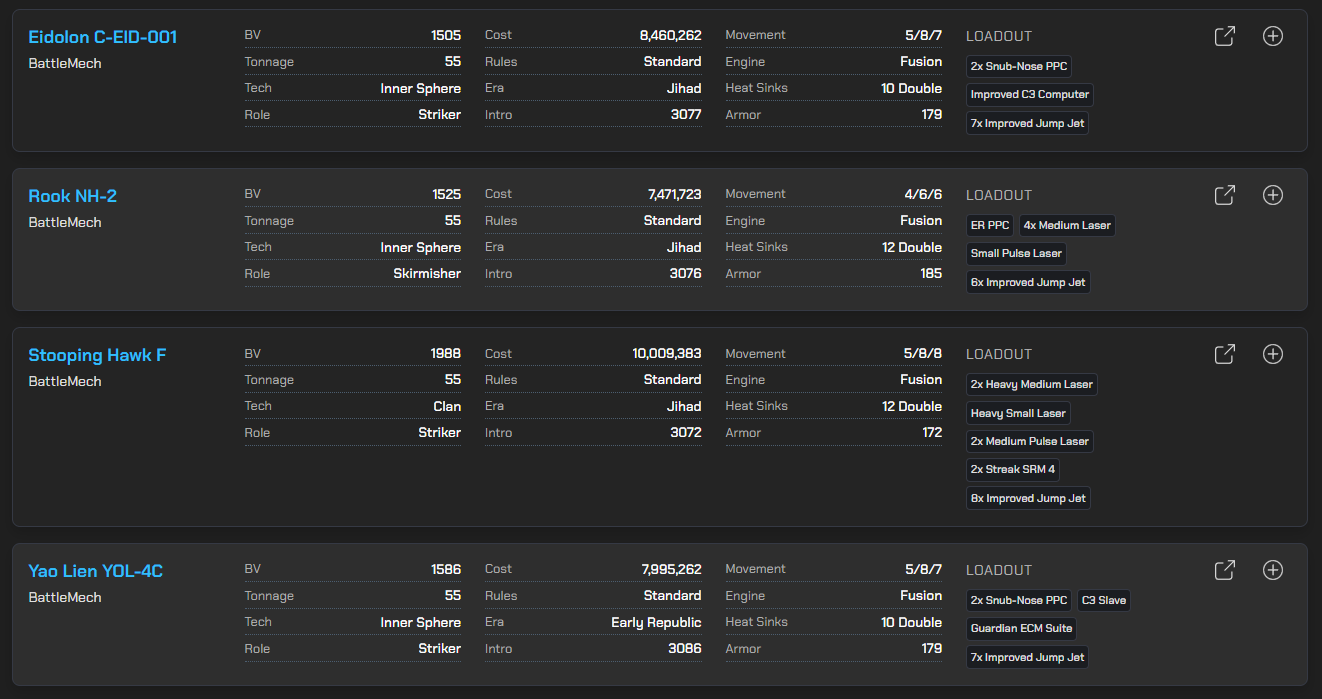Viewport: 1322px width, 699px height.
Task: Select Yao Lien's BV value 1586
Action: pyautogui.click(x=446, y=569)
